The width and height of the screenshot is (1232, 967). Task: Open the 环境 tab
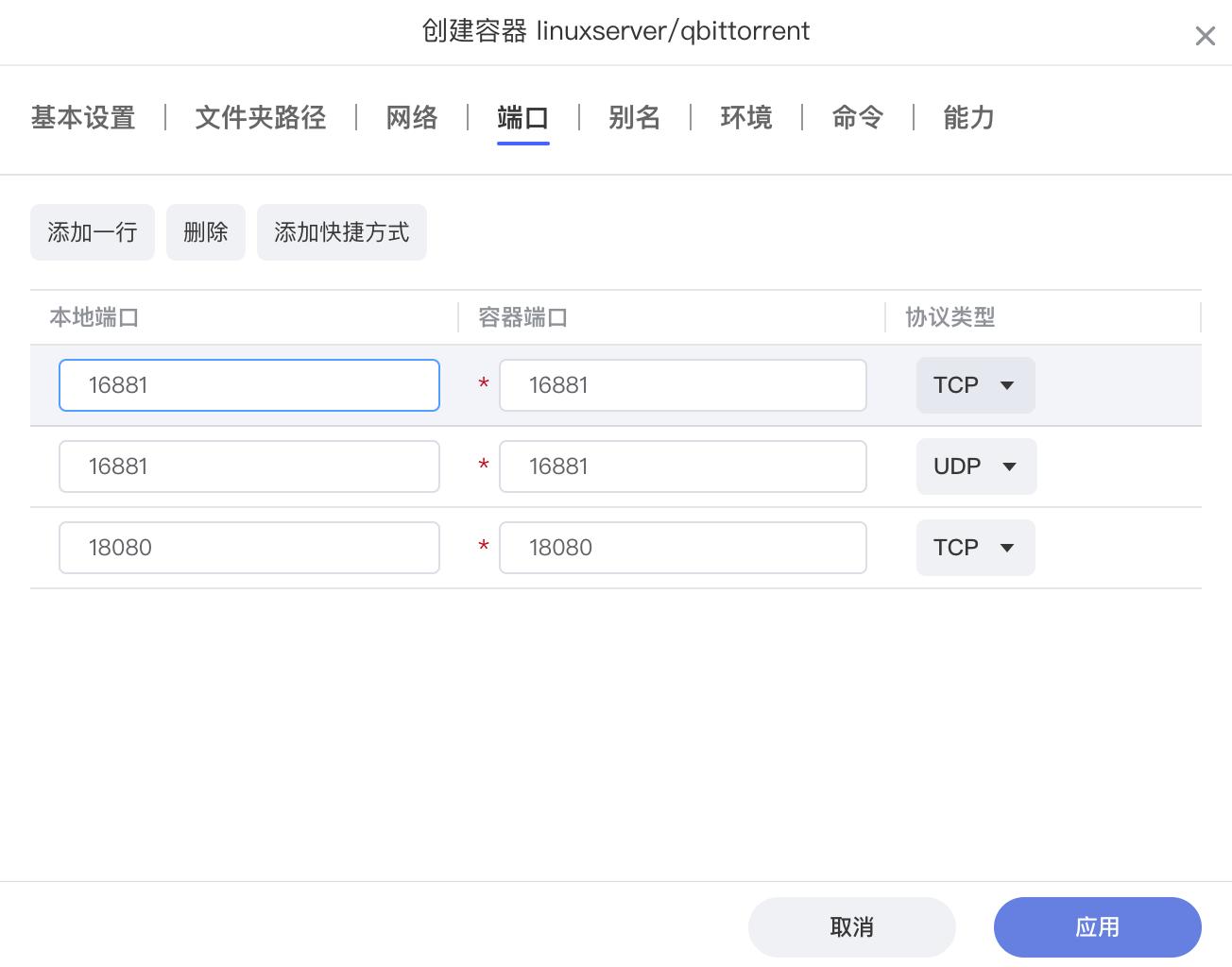pos(745,118)
